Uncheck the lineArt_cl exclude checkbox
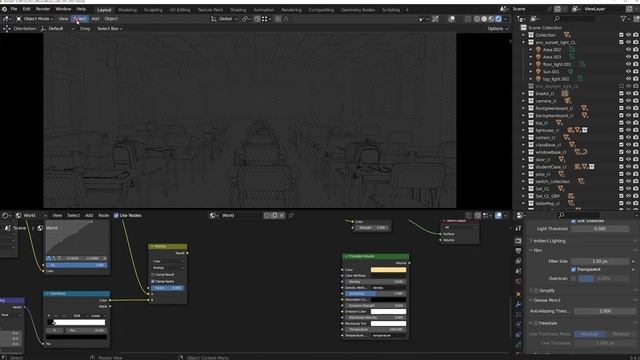The image size is (640, 360). [621, 93]
